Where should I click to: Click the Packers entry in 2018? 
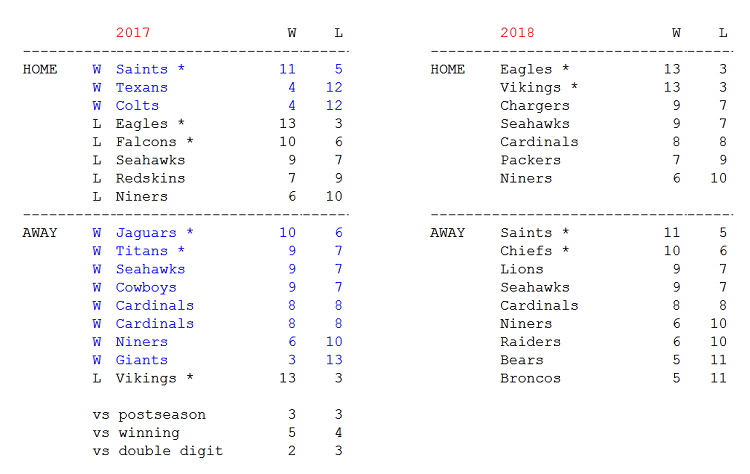coord(530,160)
